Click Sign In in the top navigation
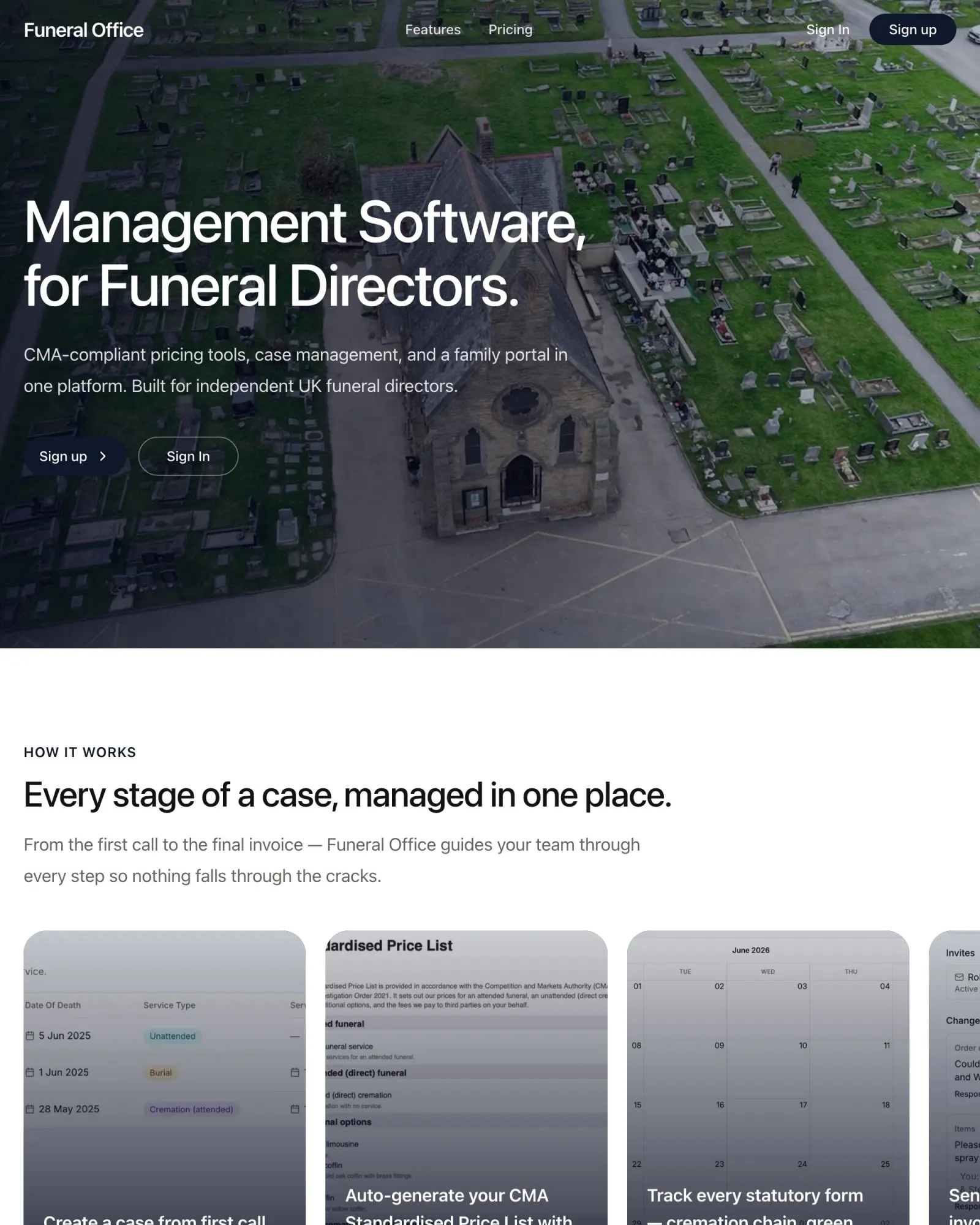Image resolution: width=980 pixels, height=1225 pixels. 827,29
